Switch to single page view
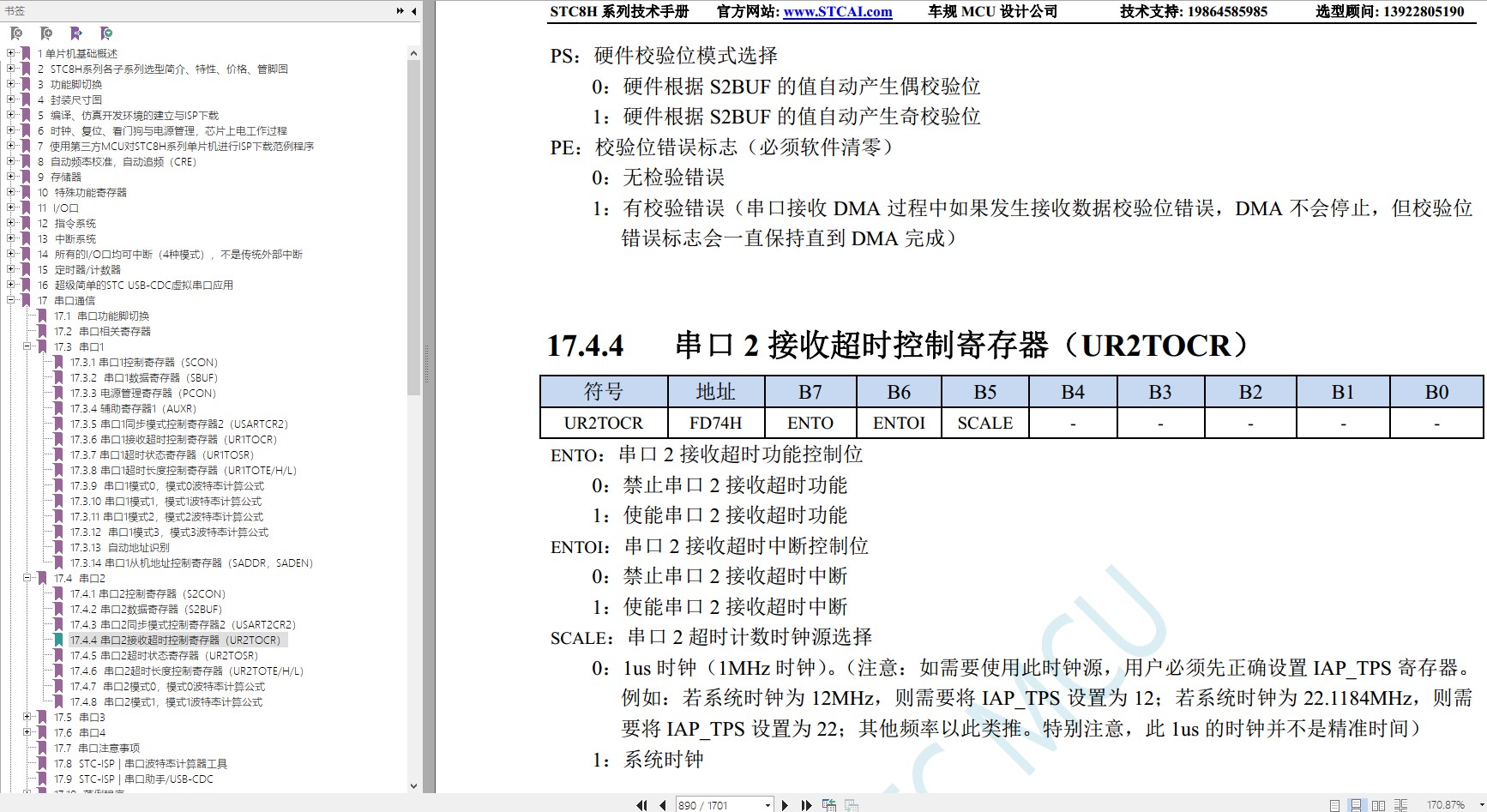The height and width of the screenshot is (812, 1487). coord(1334,805)
